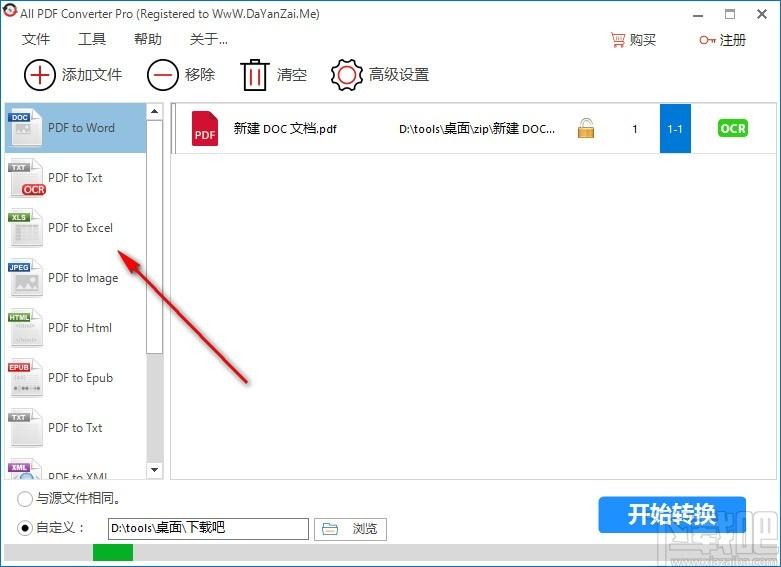Click the green OCR badge in the file row
The height and width of the screenshot is (567, 781).
click(x=733, y=129)
